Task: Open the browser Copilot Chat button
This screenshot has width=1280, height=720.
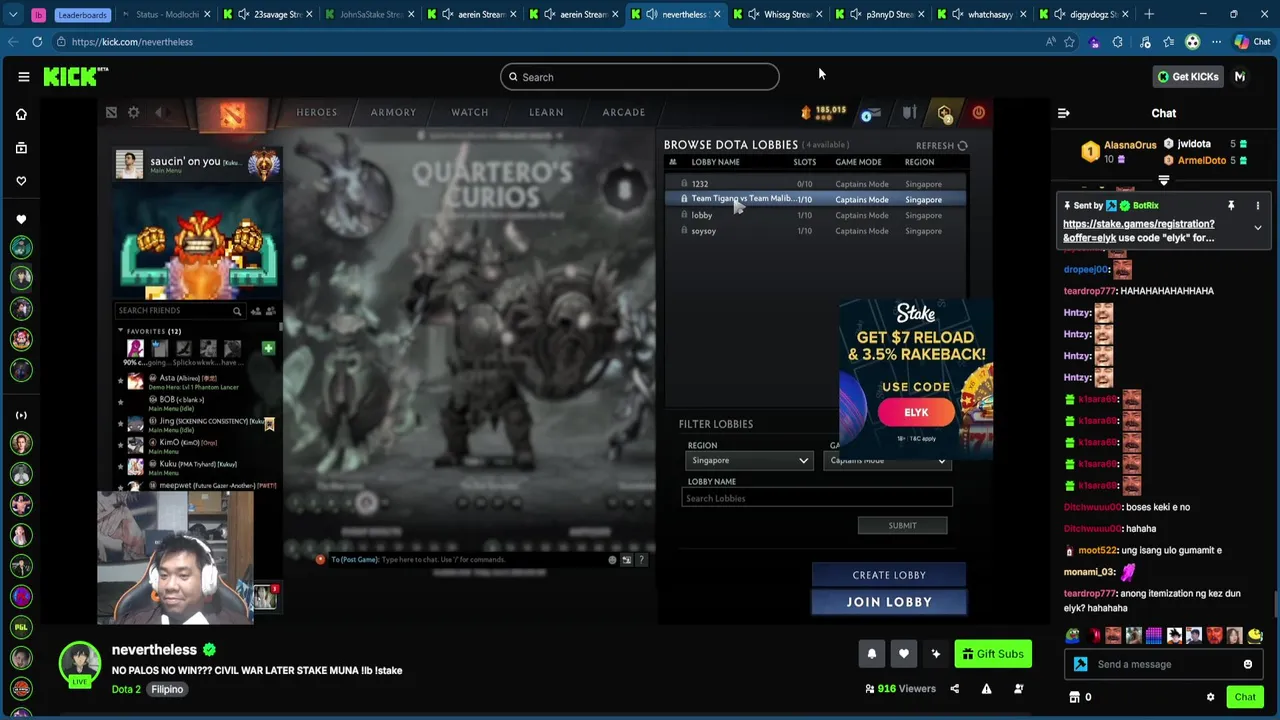Action: click(1252, 42)
